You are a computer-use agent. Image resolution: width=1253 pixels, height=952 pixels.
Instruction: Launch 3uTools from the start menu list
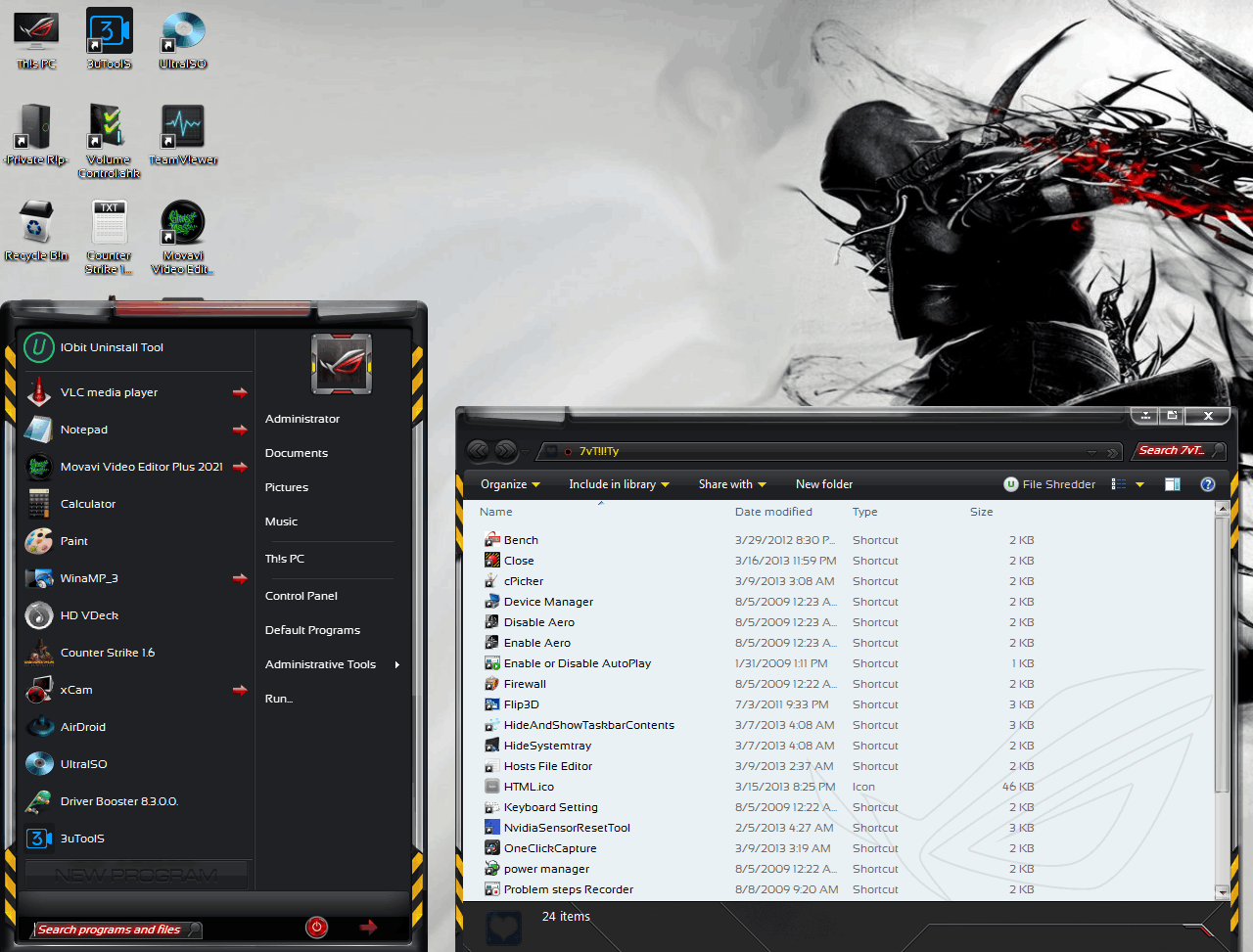coord(136,839)
